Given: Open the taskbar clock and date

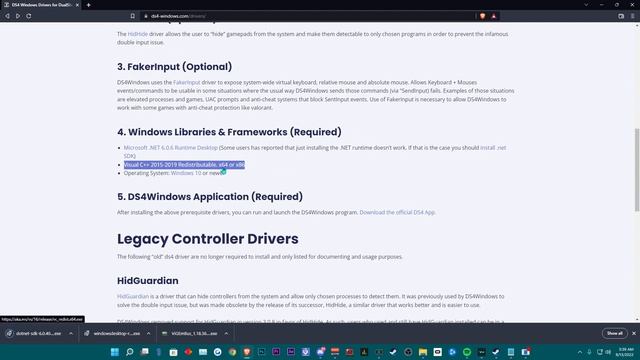Looking at the screenshot, I should tap(625, 352).
